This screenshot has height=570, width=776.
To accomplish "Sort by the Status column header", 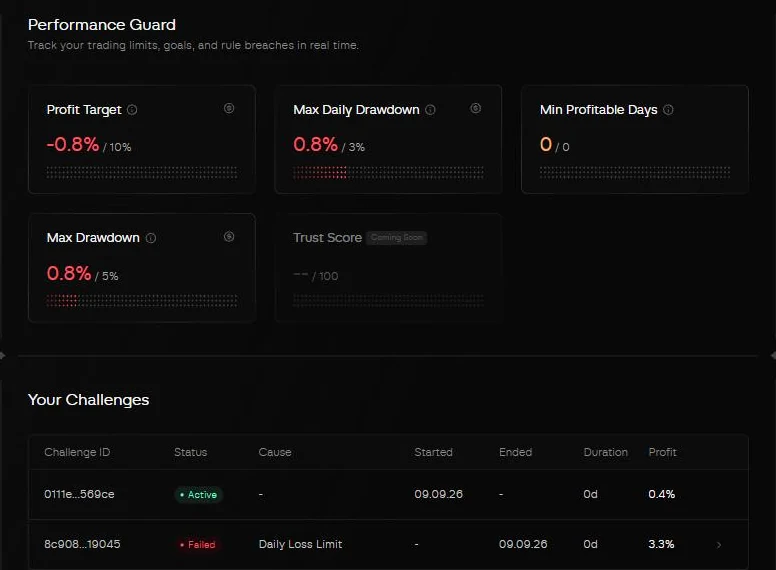I will click(191, 452).
